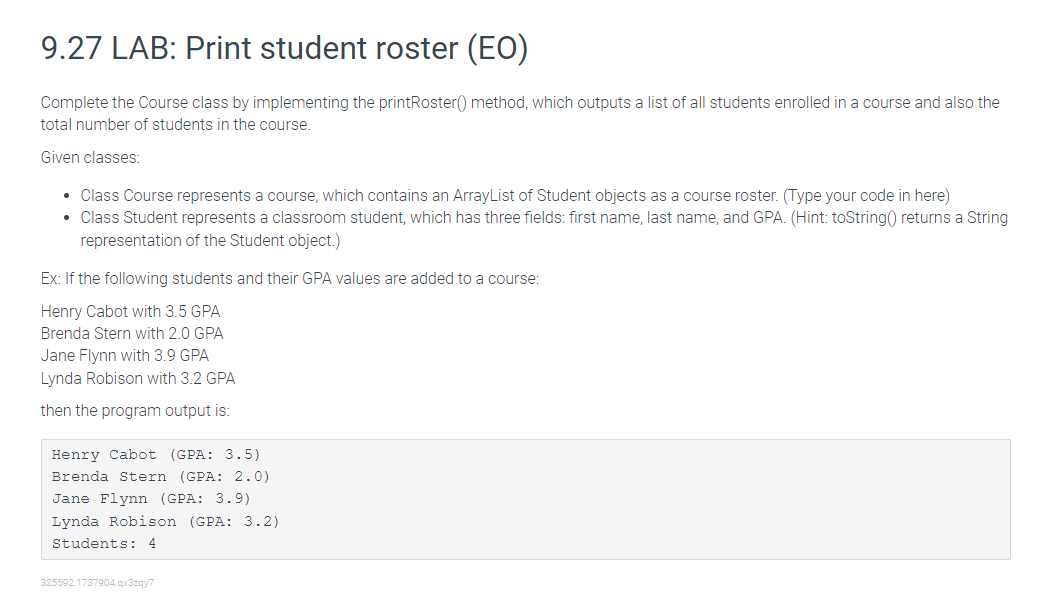This screenshot has width=1063, height=598.
Task: Click the bullet beginning 'Class Student represents a classroom student'
Action: click(544, 218)
